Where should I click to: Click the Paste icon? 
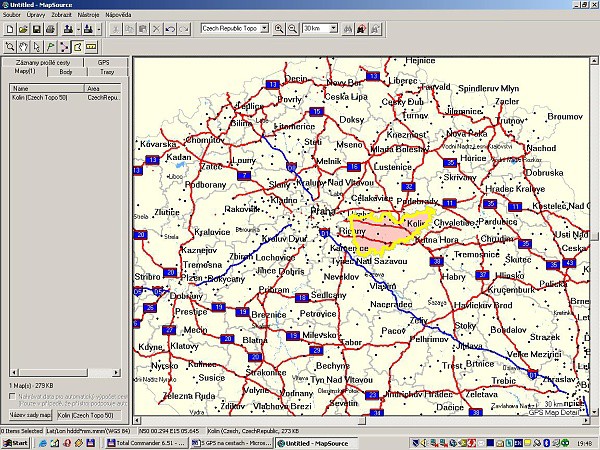143,29
